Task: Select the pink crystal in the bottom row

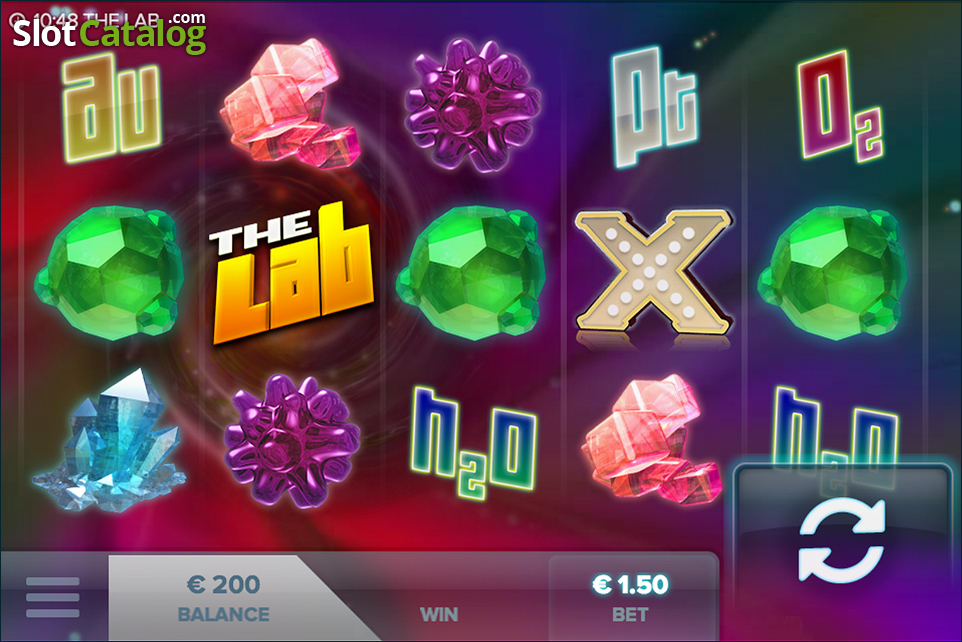Action: tap(652, 439)
